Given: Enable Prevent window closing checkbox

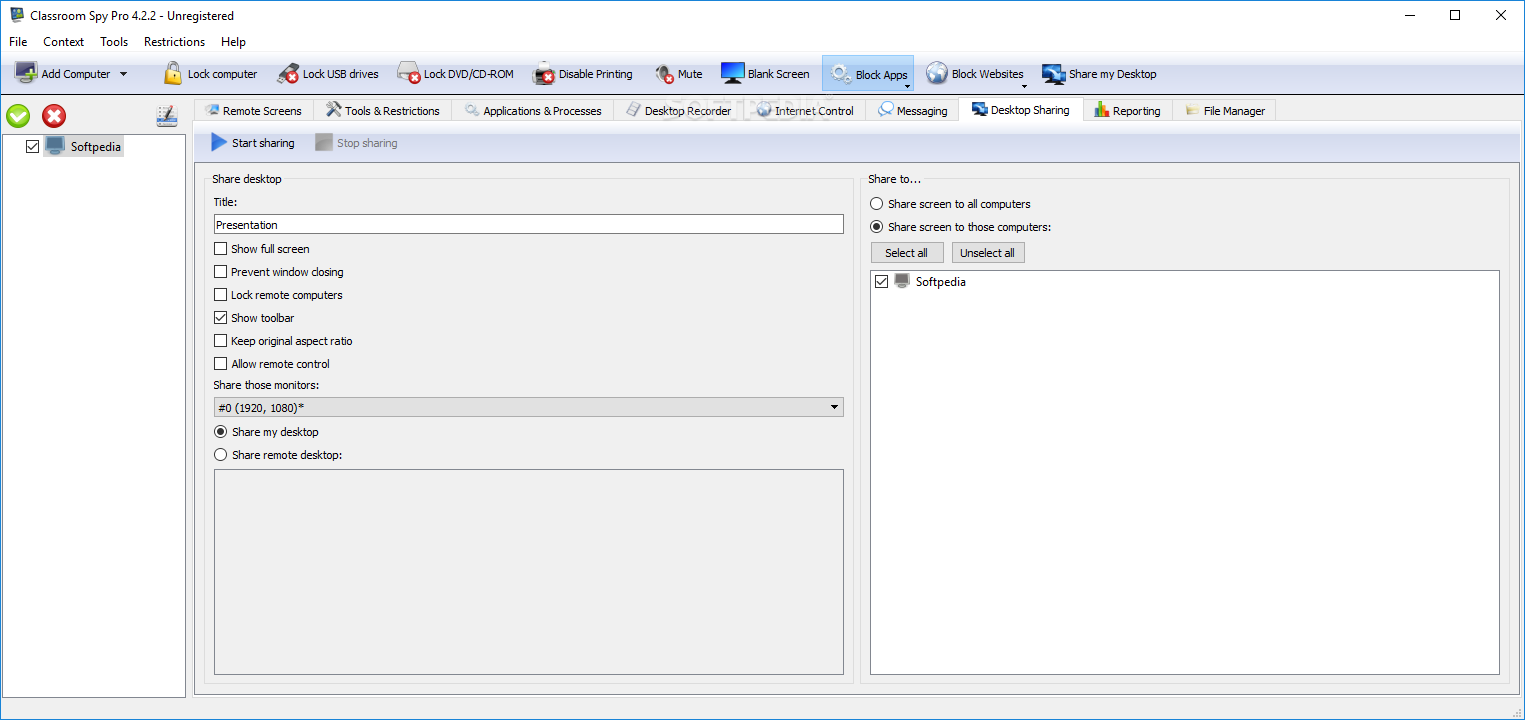Looking at the screenshot, I should [x=221, y=272].
